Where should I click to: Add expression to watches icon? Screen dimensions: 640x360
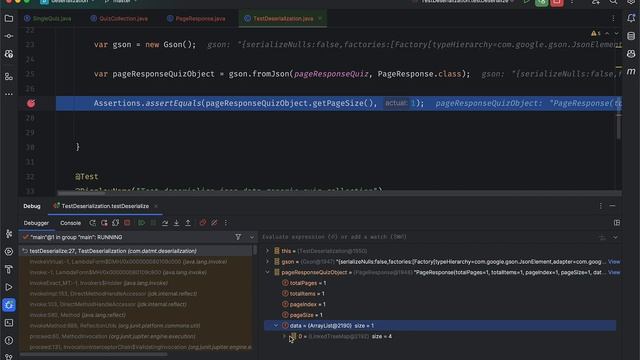(x=602, y=237)
